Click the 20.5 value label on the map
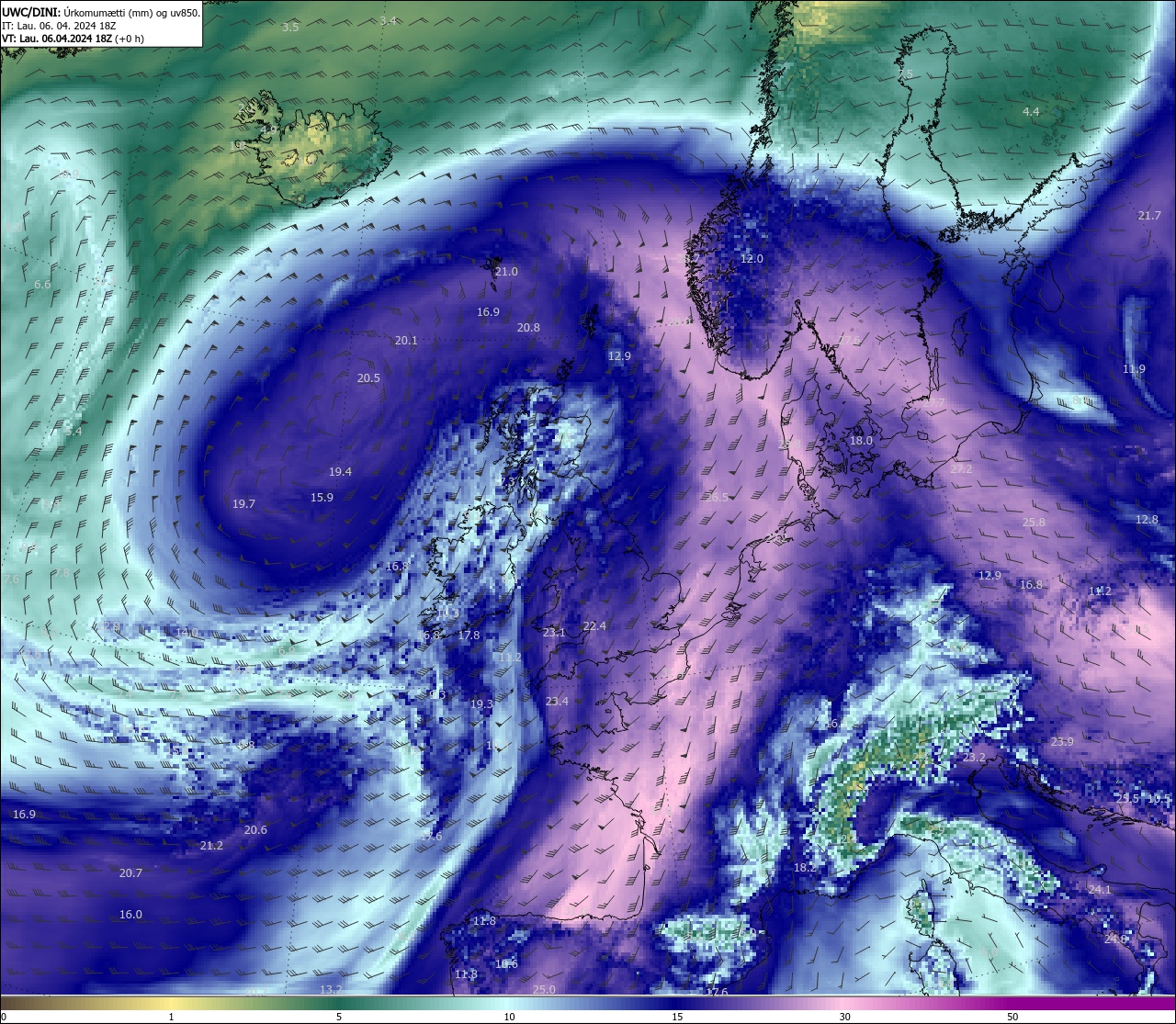 click(368, 378)
